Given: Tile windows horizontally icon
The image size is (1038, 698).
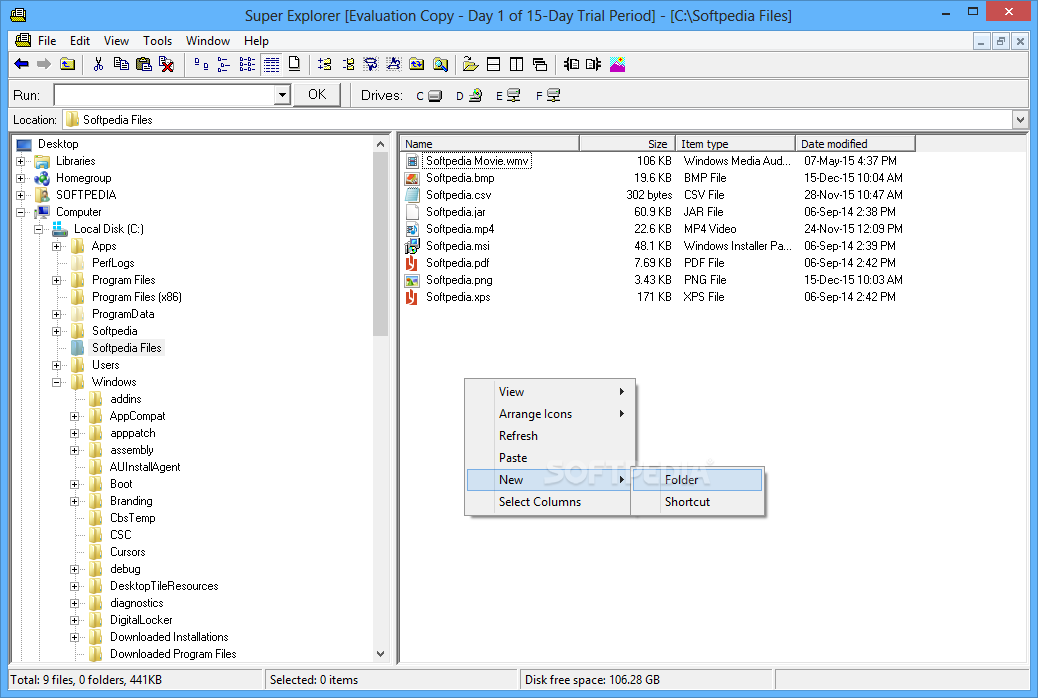Looking at the screenshot, I should click(493, 64).
